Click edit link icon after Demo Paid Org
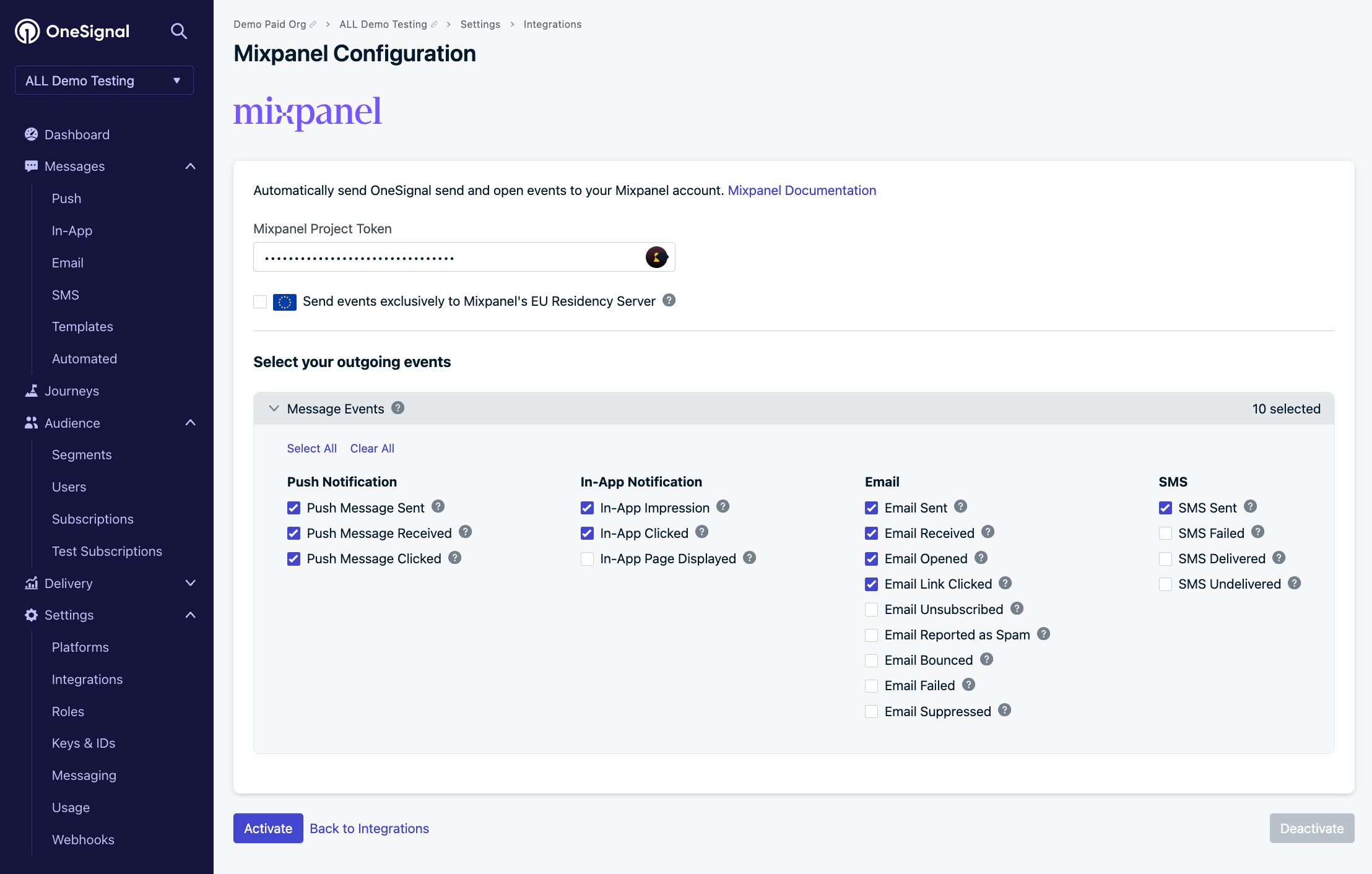Screen dimensions: 1372x874 pos(313,25)
